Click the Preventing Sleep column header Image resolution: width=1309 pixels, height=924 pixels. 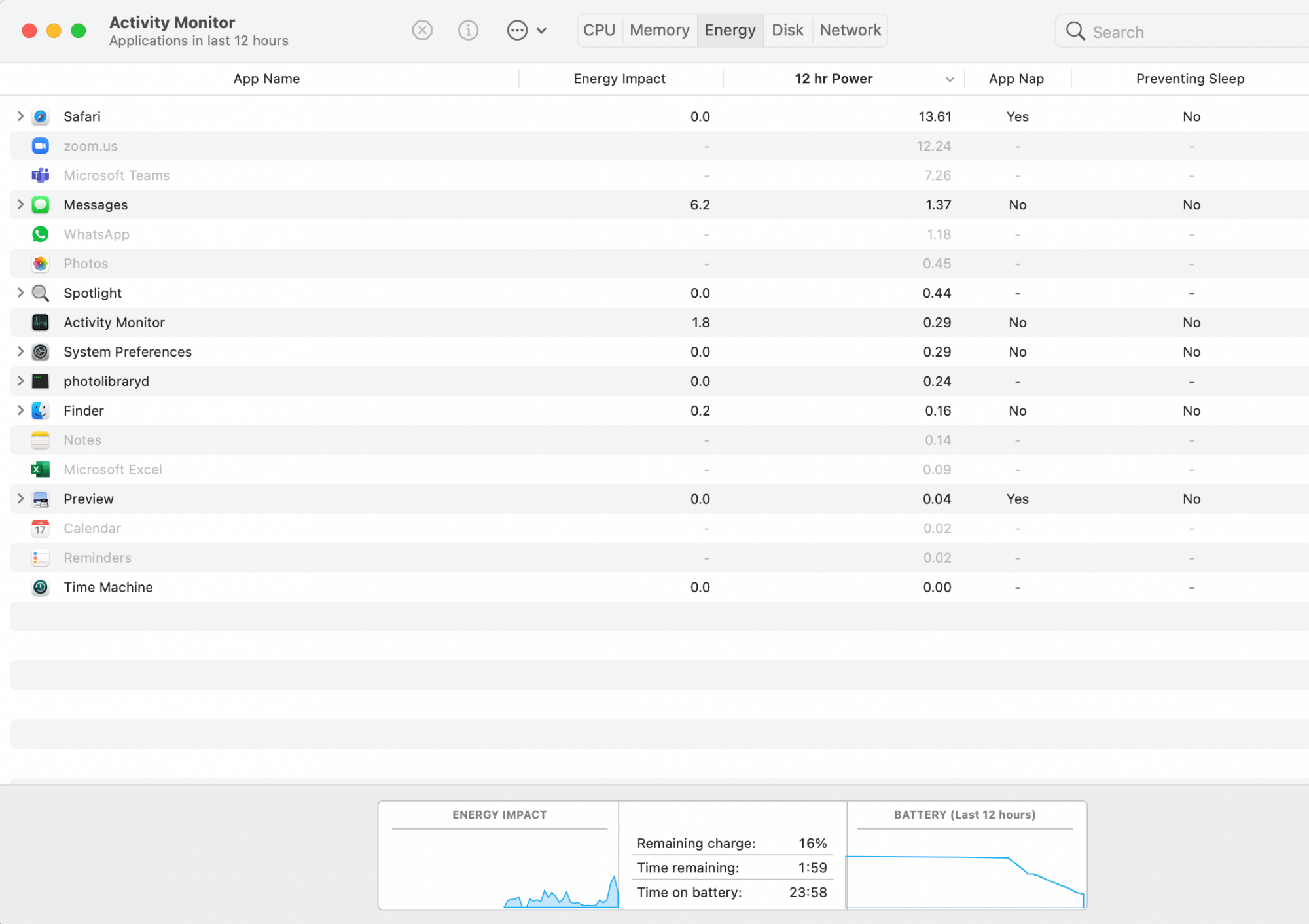pos(1189,79)
